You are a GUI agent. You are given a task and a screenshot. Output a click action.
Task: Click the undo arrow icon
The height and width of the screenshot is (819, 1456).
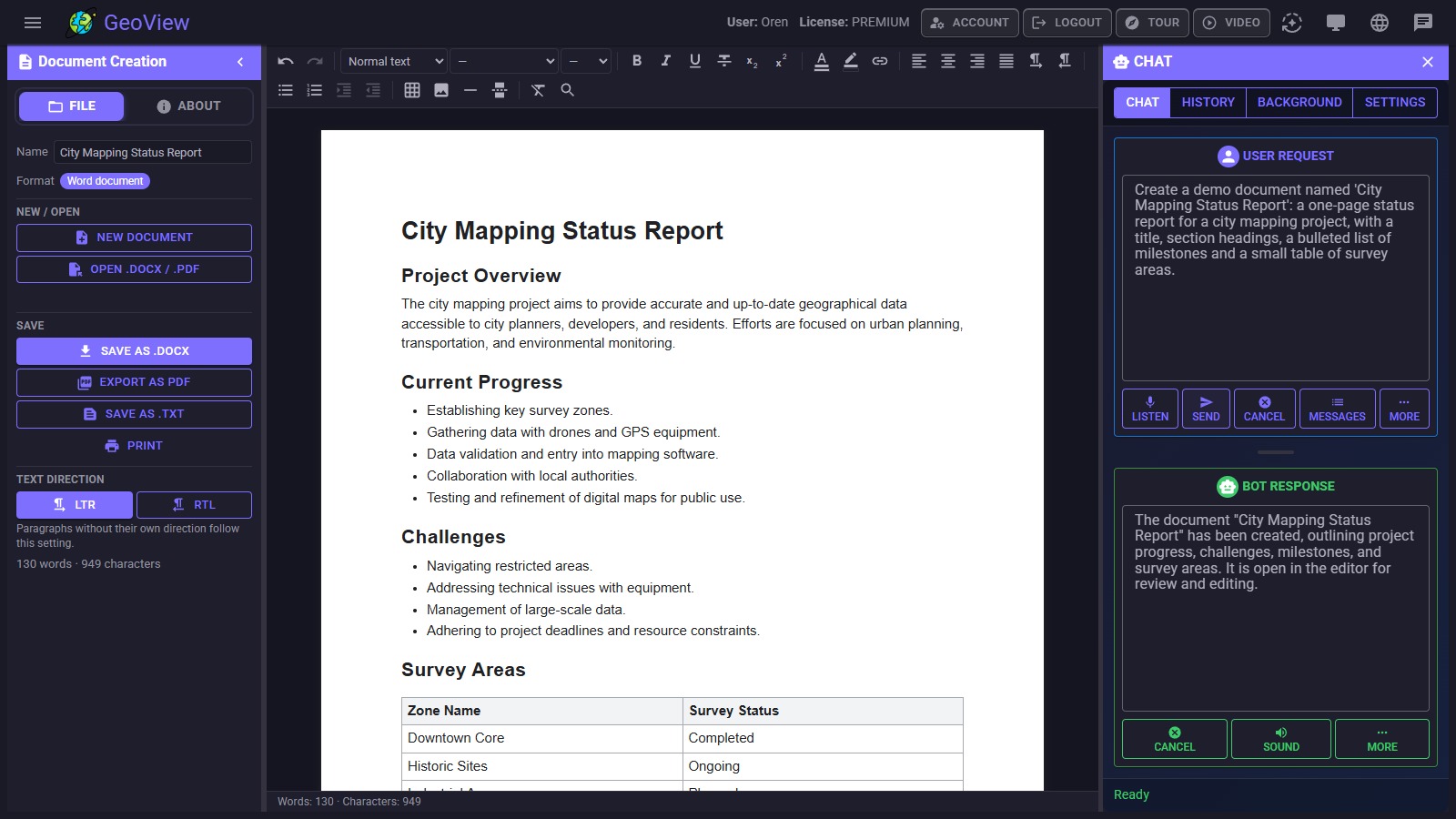point(286,61)
